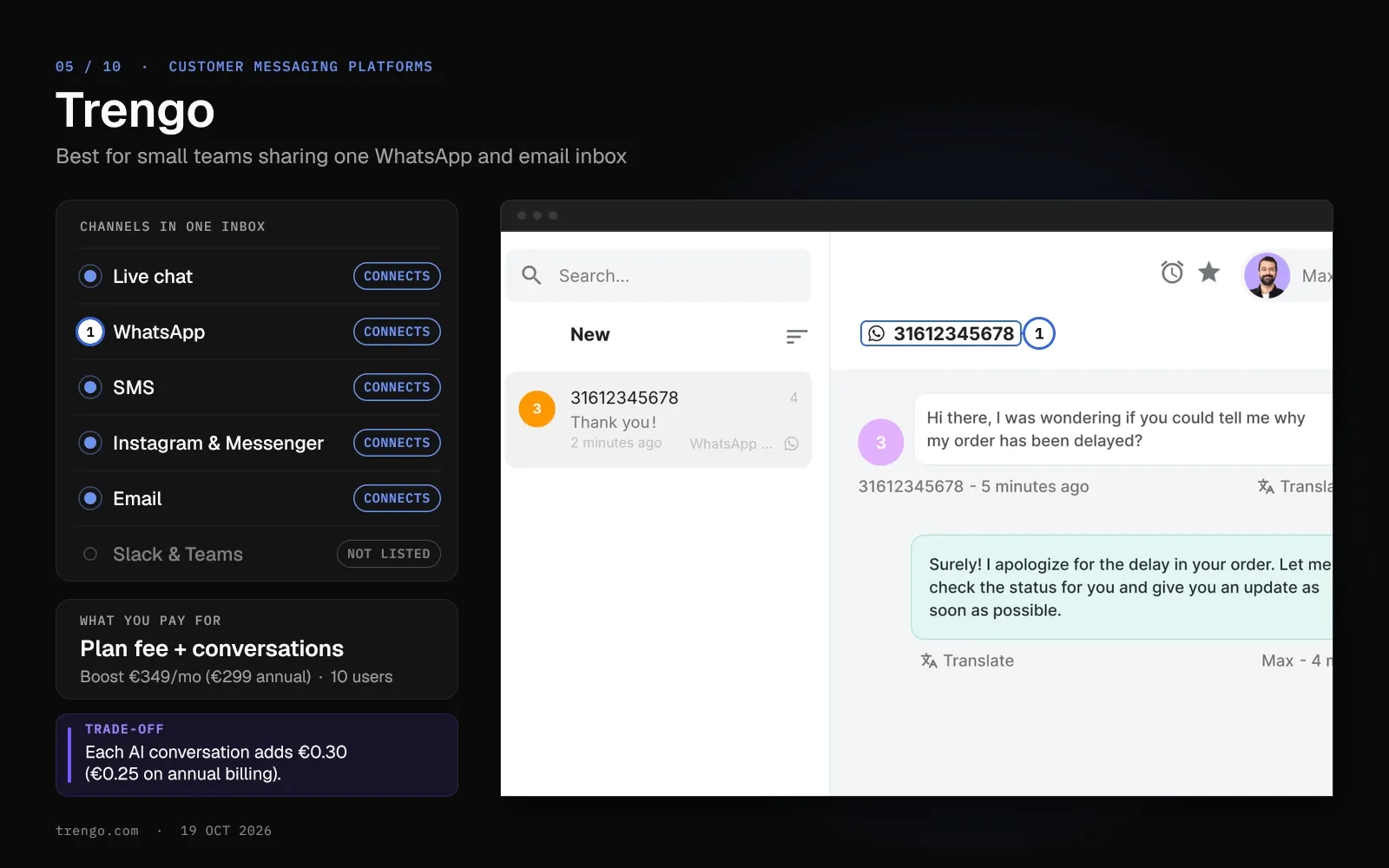Click the 'WhatsApp' channel label in the list
Screen dimensions: 1389x868
(x=159, y=332)
